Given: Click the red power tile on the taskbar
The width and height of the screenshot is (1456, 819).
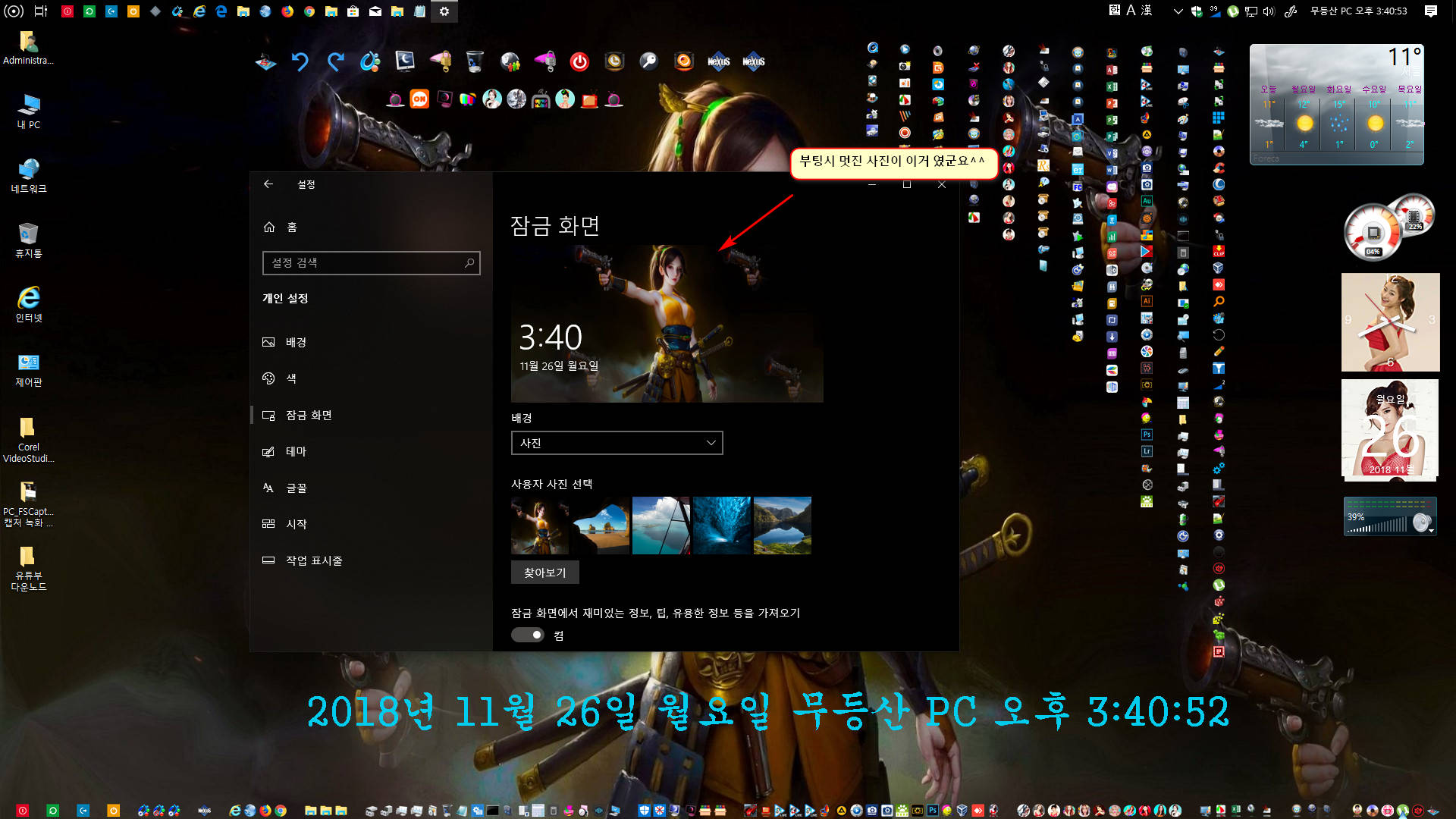Looking at the screenshot, I should (67, 11).
